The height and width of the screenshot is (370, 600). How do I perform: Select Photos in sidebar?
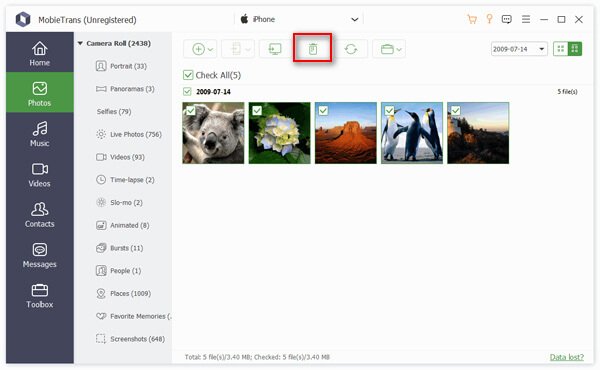click(x=39, y=92)
